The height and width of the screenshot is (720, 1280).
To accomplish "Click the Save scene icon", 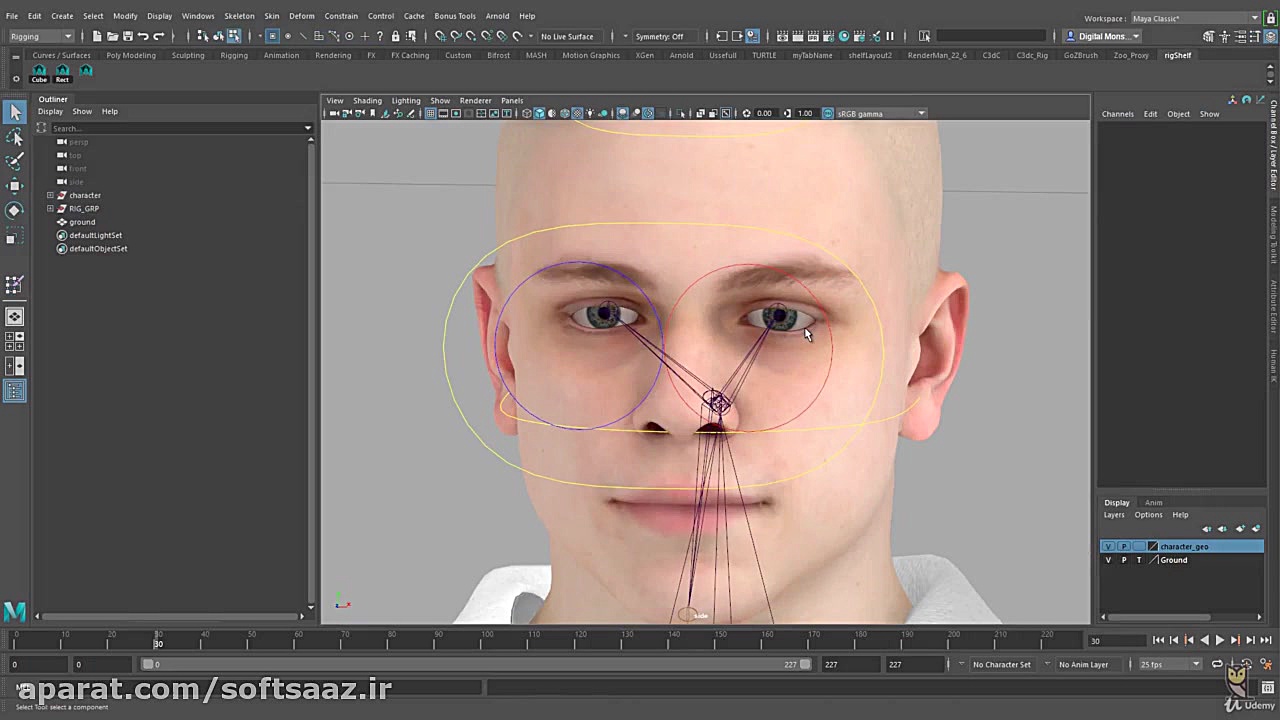I will [x=128, y=36].
